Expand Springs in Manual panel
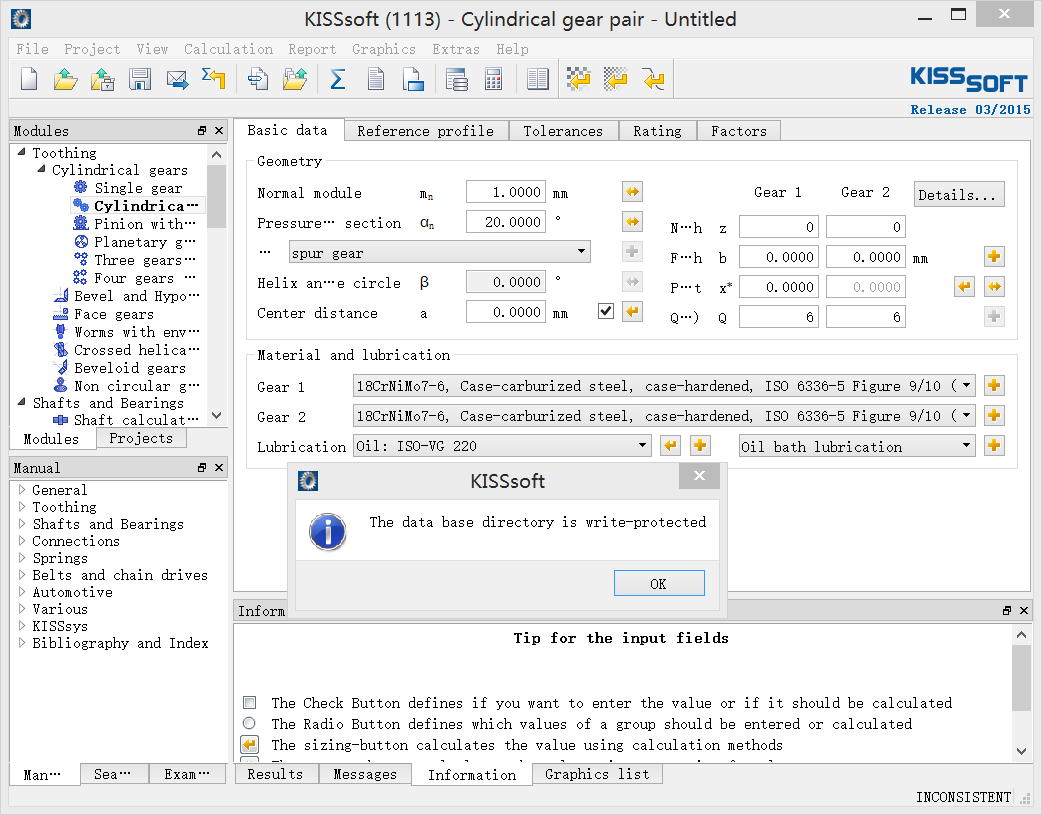Image resolution: width=1042 pixels, height=815 pixels. [x=22, y=558]
